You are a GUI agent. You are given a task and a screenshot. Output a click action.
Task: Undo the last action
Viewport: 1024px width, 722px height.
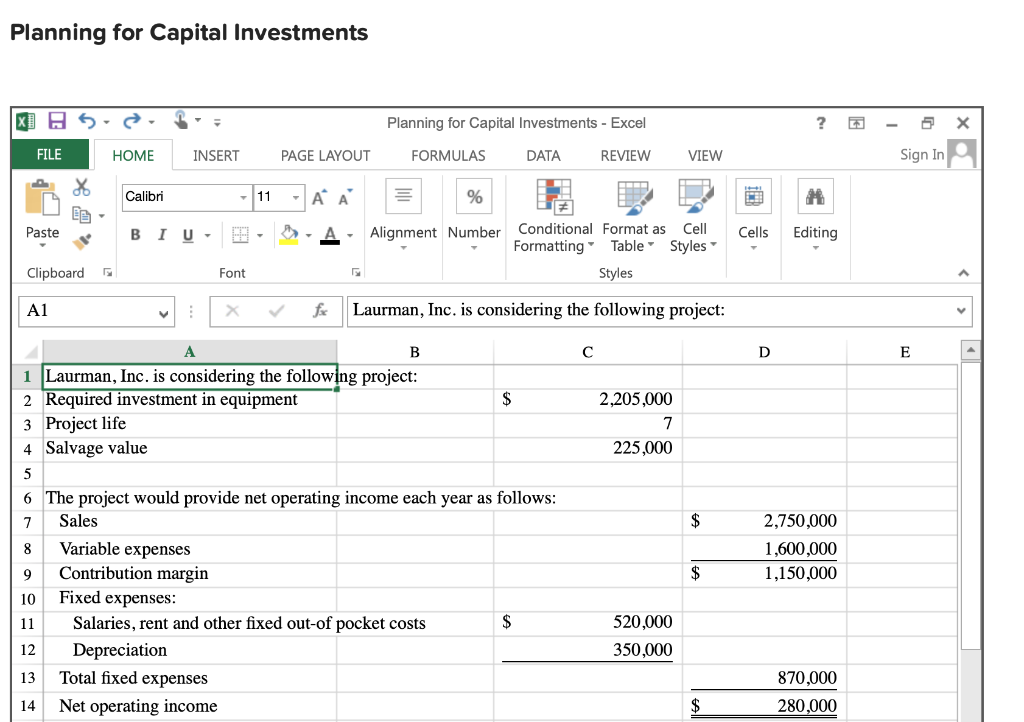click(x=88, y=121)
